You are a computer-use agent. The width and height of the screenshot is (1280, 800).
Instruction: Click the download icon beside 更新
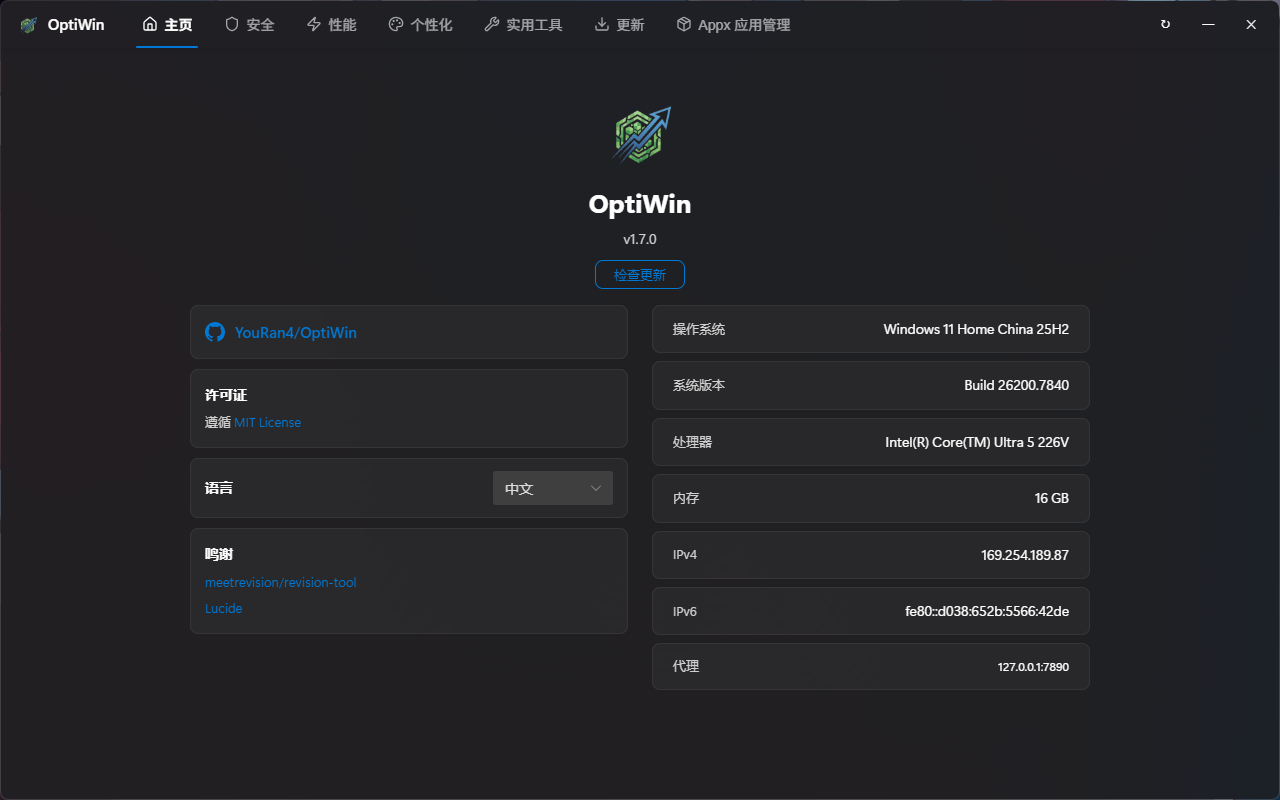(x=602, y=24)
